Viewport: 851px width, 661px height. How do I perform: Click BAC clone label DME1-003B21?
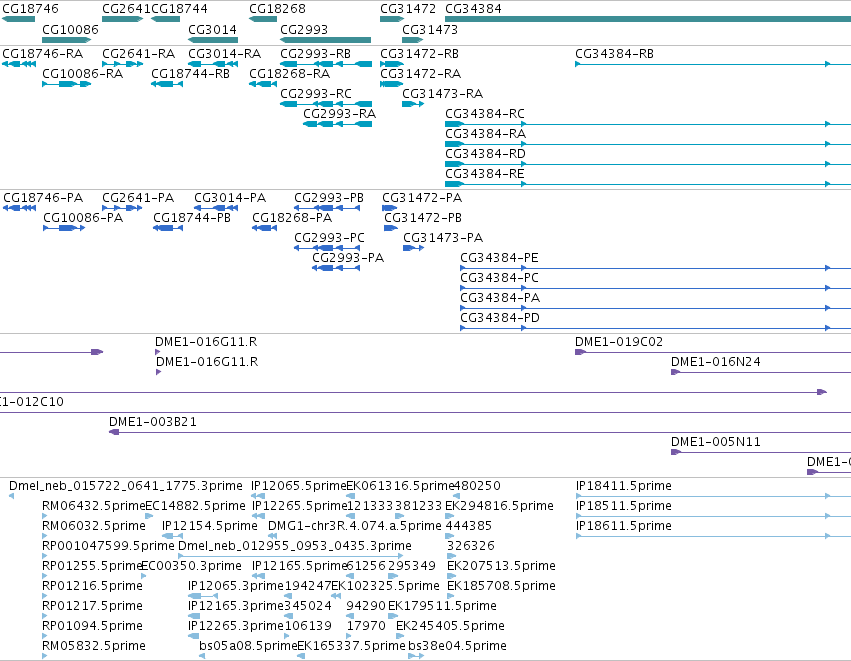click(x=153, y=423)
